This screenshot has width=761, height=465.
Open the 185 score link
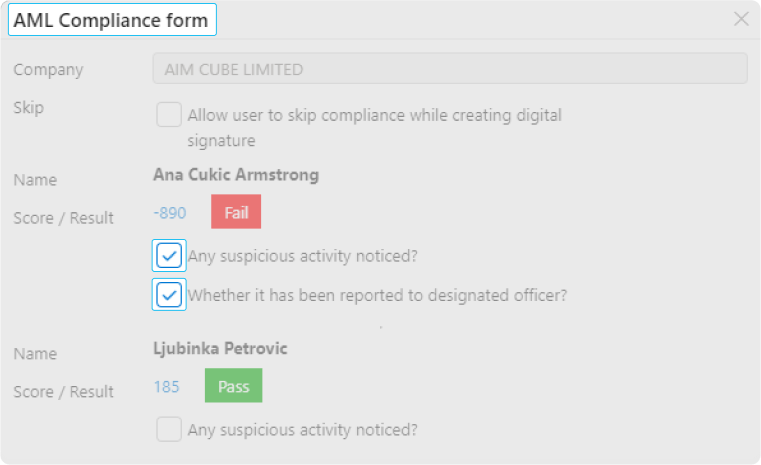[166, 387]
